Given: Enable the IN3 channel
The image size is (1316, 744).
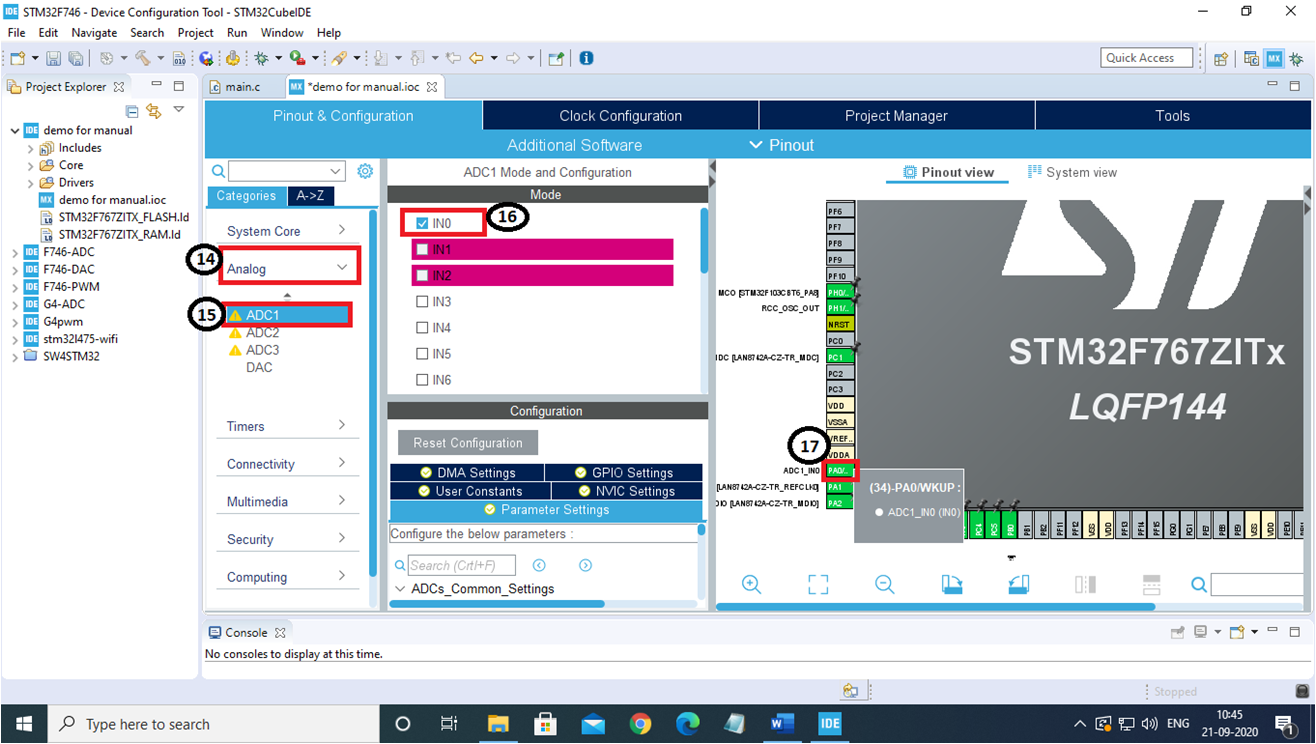Looking at the screenshot, I should coord(421,300).
